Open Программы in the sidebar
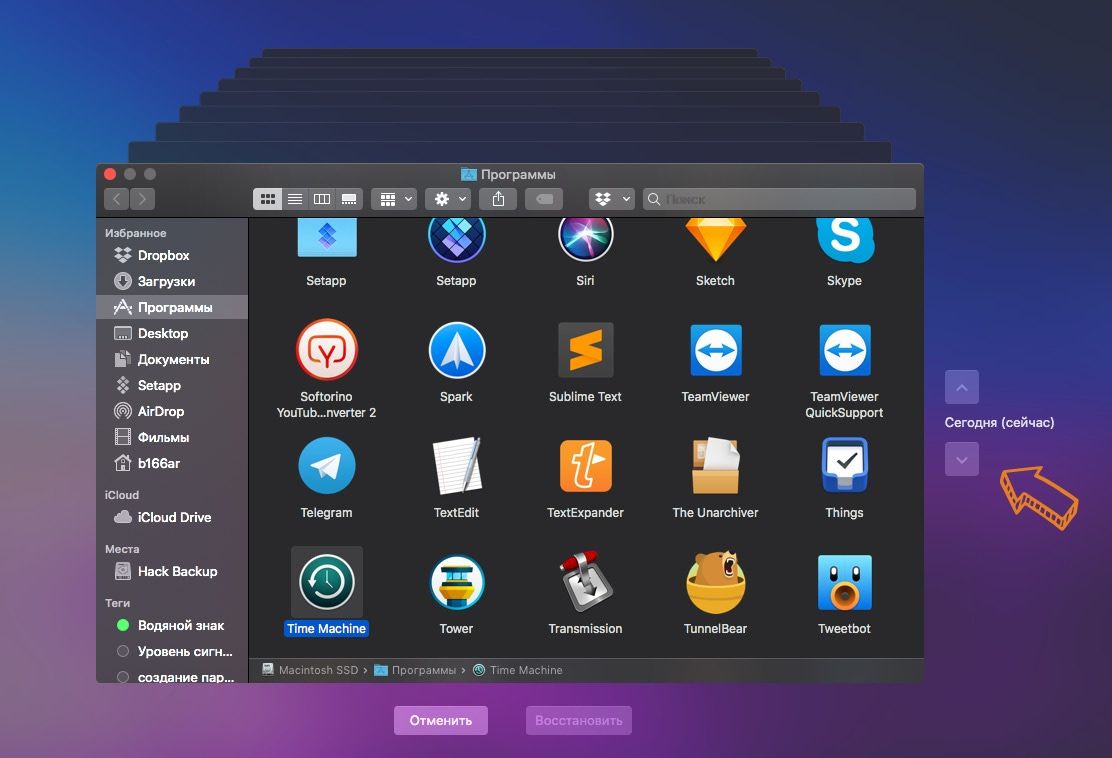The height and width of the screenshot is (758, 1112). 172,307
